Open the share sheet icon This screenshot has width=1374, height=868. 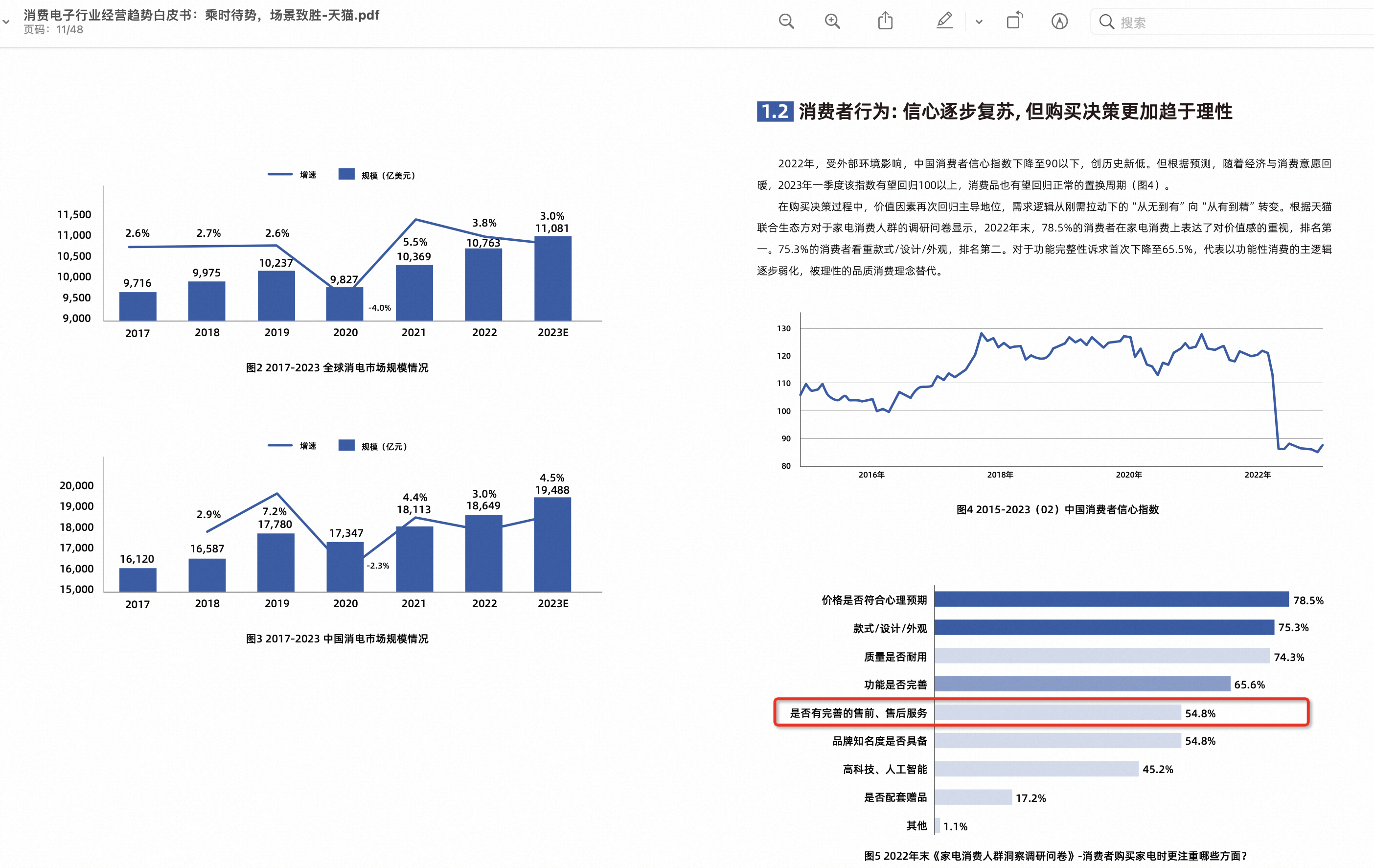pos(885,21)
